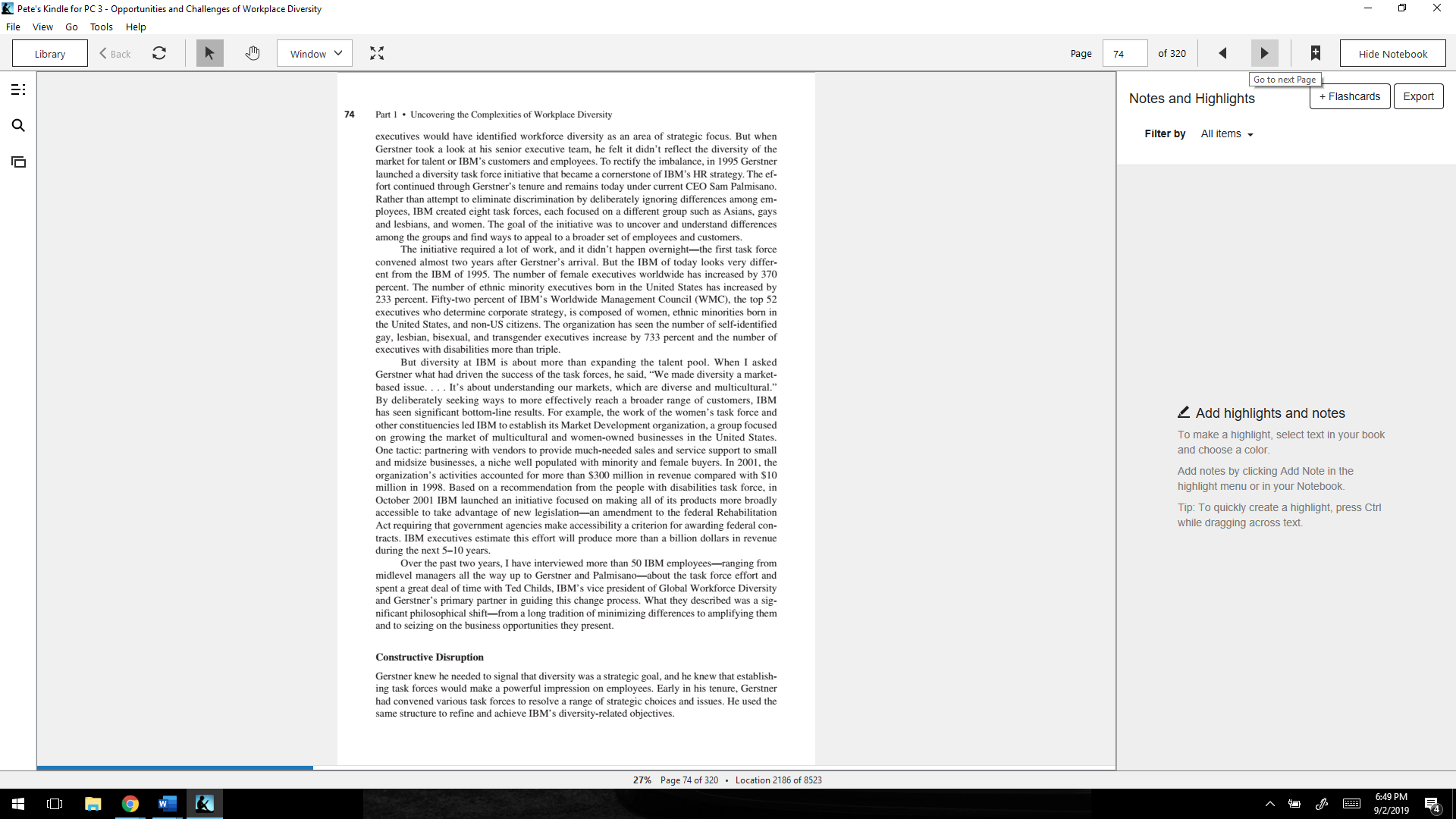Launch Google Chrome from the taskbar
This screenshot has width=1456, height=819.
pos(130,804)
